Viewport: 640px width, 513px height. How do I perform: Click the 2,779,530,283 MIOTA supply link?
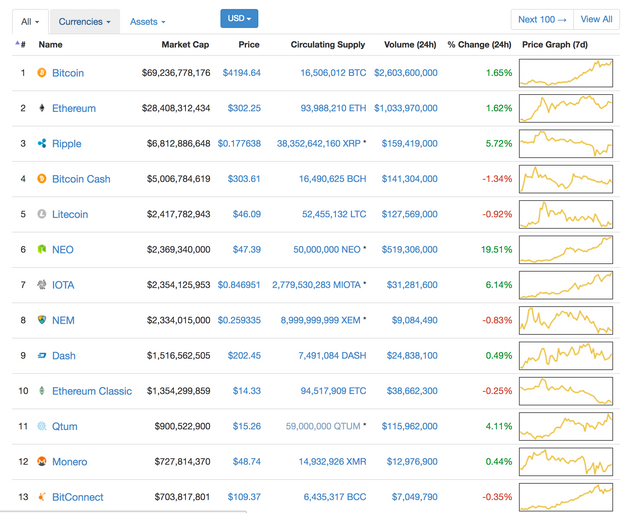coord(316,284)
